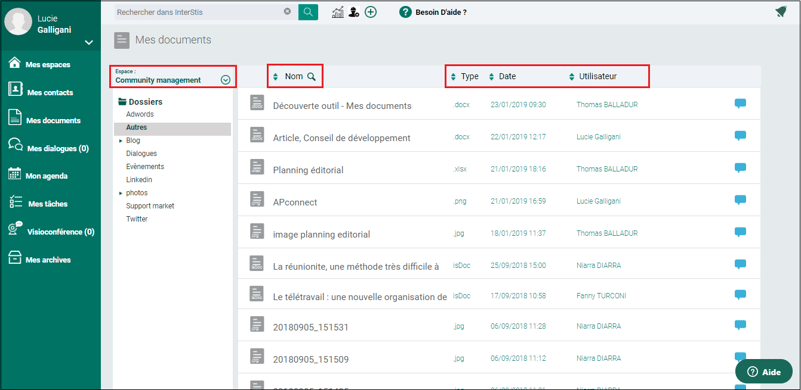Open the Découverte outil - Mes documents file
The image size is (801, 390).
click(x=342, y=106)
